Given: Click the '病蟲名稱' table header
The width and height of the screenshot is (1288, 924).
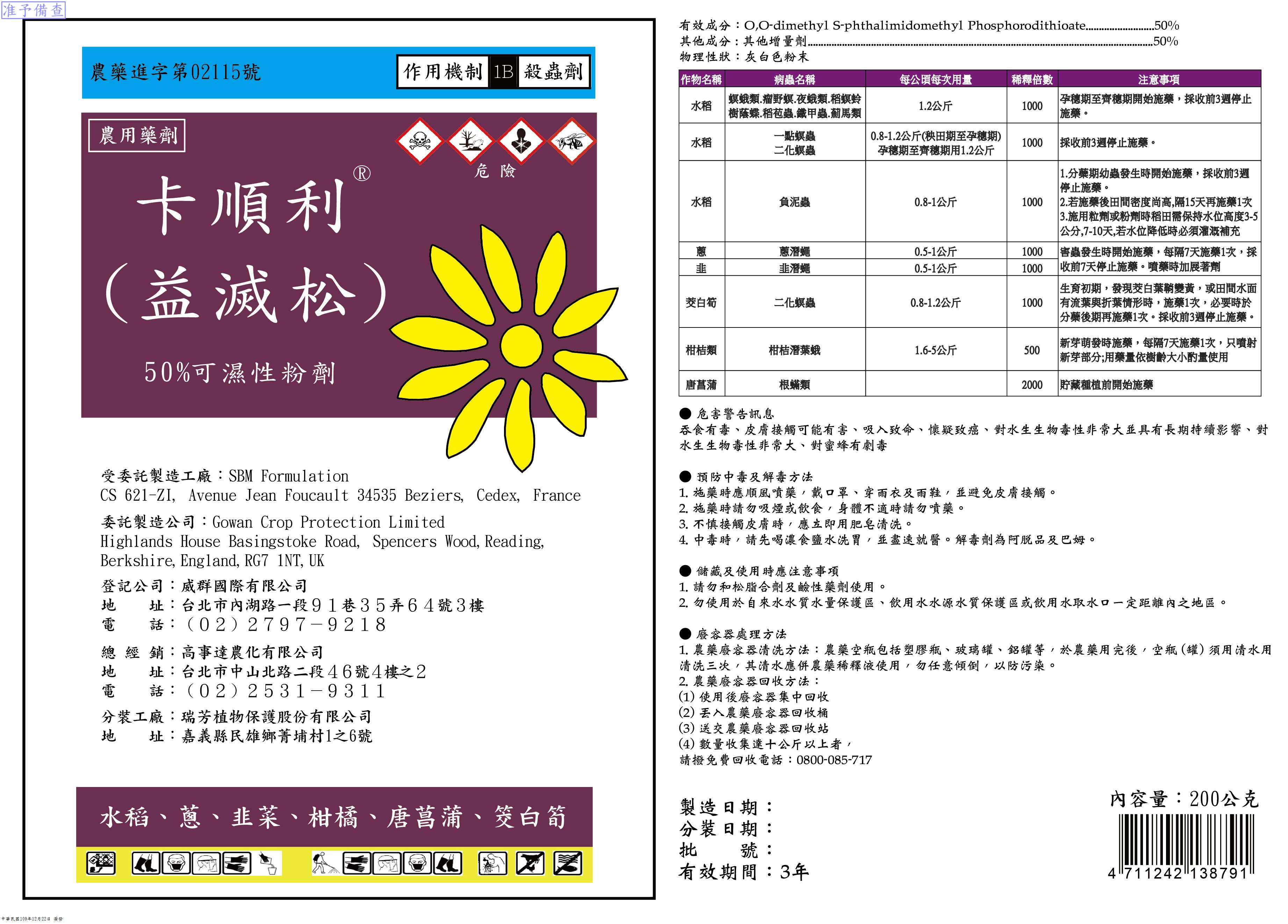Looking at the screenshot, I should (794, 80).
